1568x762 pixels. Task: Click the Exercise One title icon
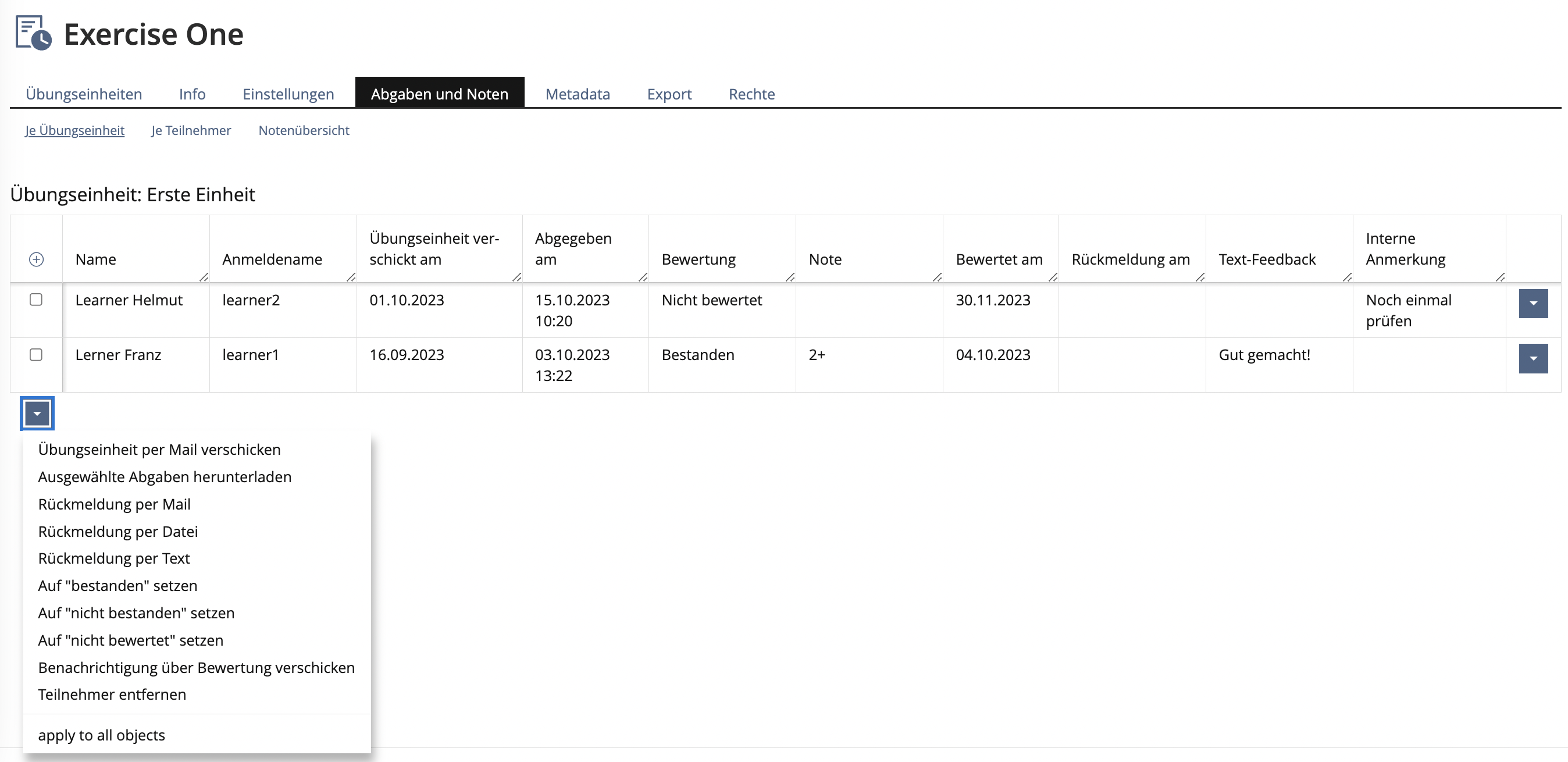click(33, 34)
